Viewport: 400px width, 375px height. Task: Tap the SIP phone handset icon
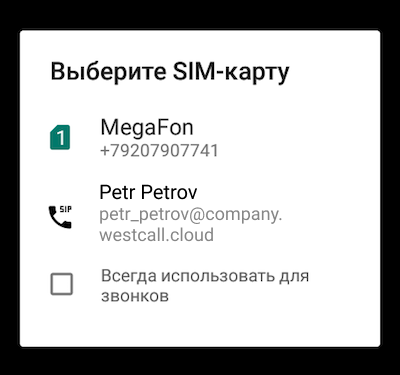58,218
